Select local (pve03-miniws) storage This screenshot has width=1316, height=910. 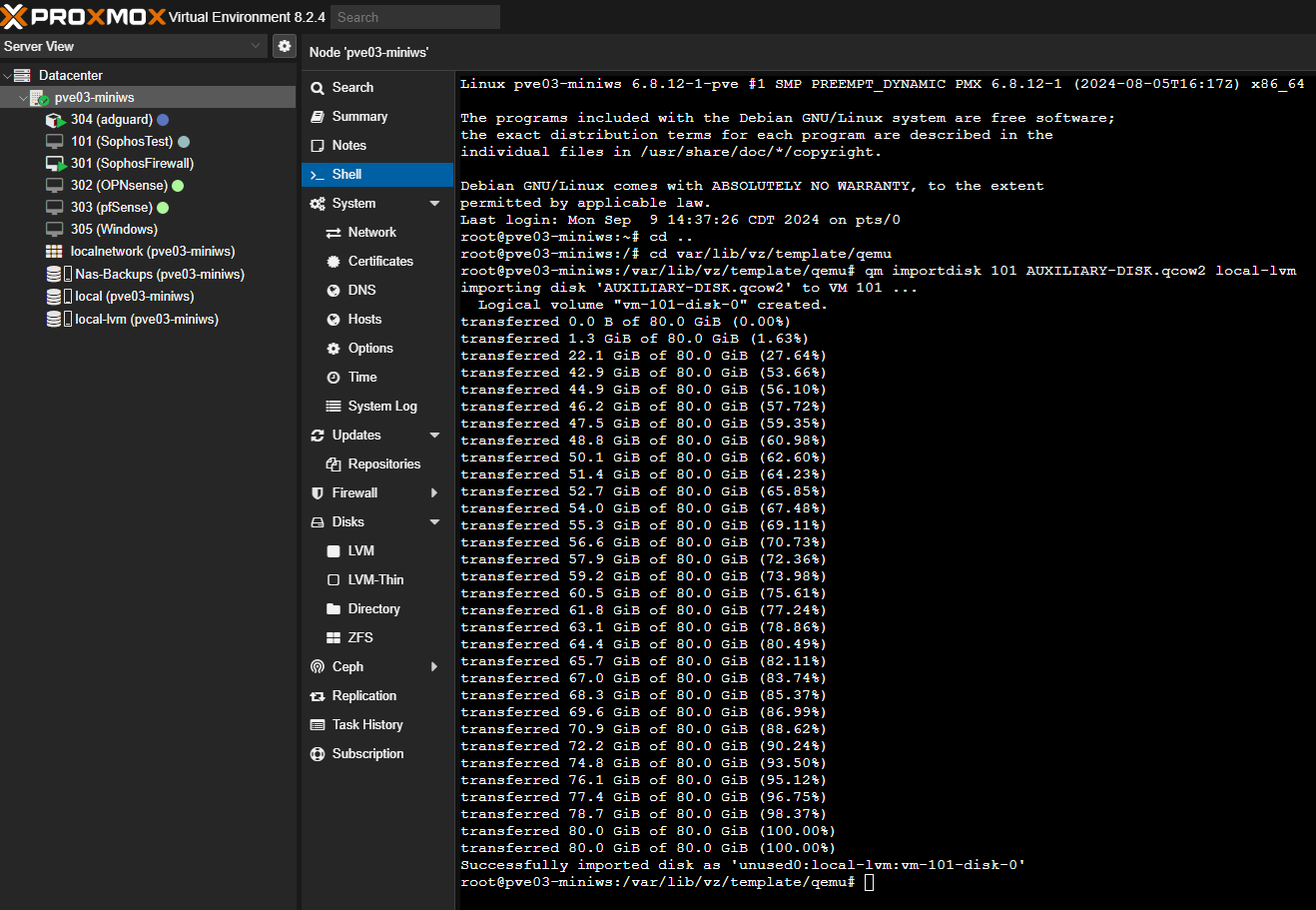(148, 297)
